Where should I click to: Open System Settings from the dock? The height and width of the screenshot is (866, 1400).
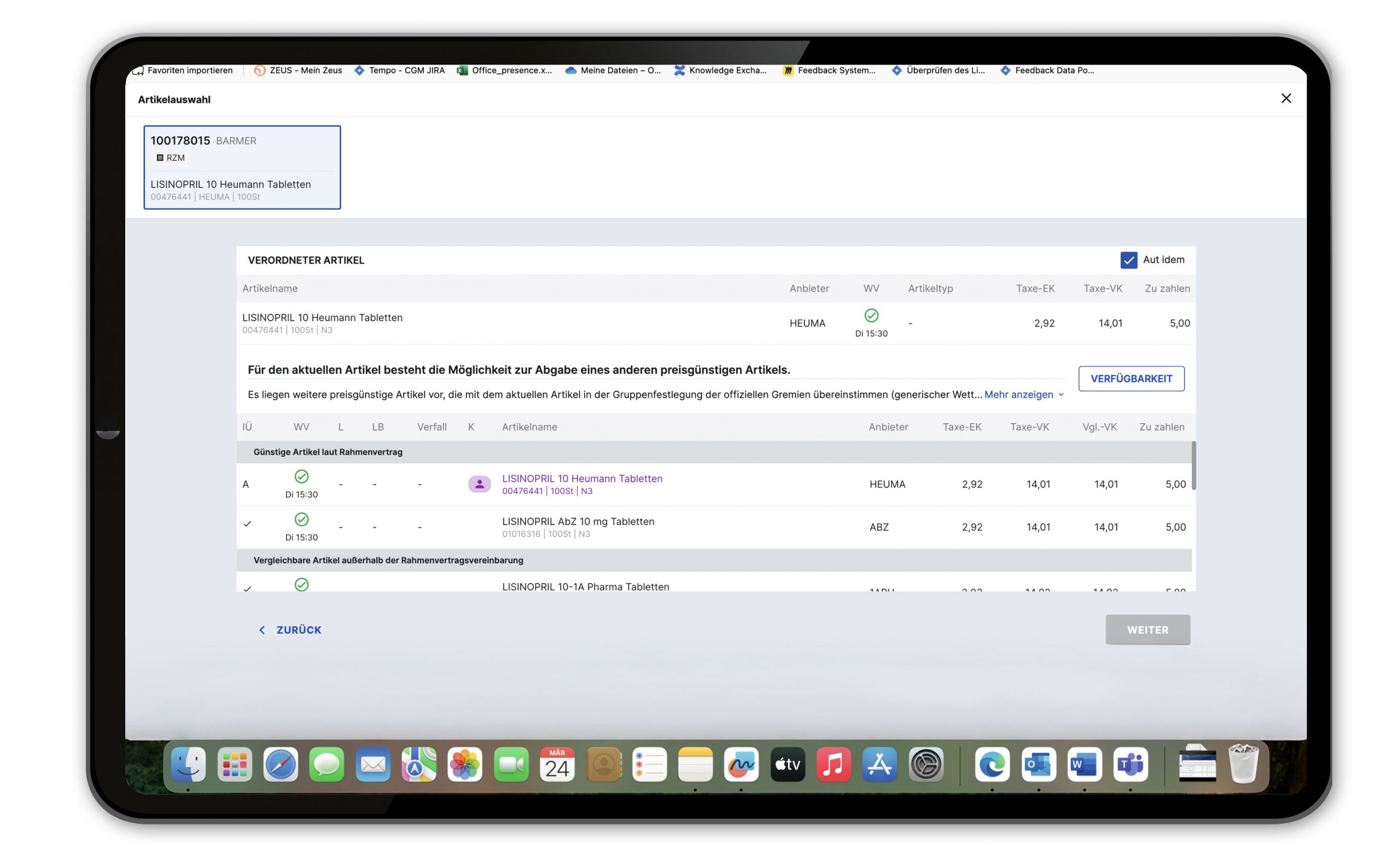point(926,765)
